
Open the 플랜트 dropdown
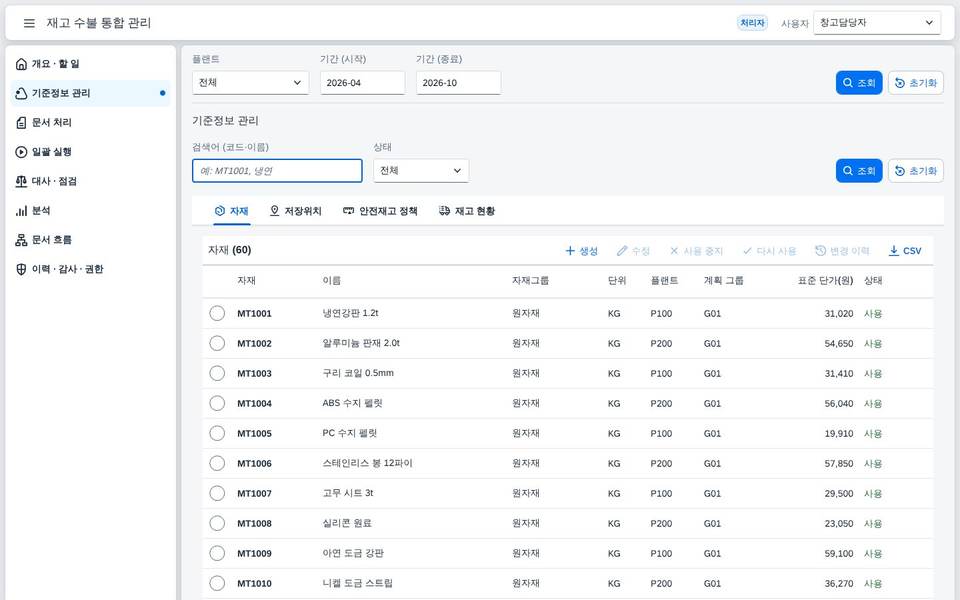(250, 83)
